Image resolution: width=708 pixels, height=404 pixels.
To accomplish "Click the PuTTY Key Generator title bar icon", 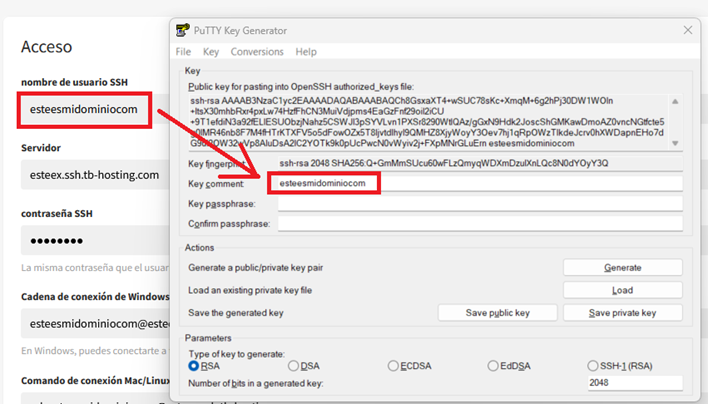I will (182, 29).
